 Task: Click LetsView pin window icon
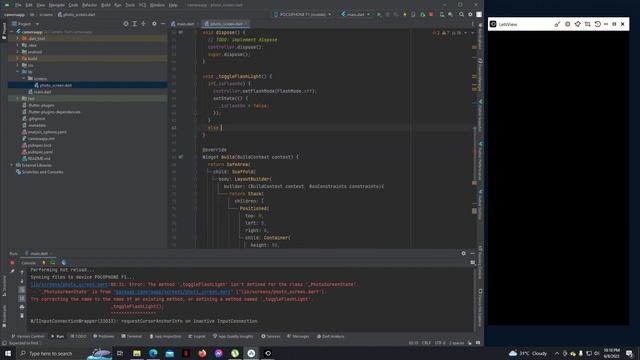[578, 24]
